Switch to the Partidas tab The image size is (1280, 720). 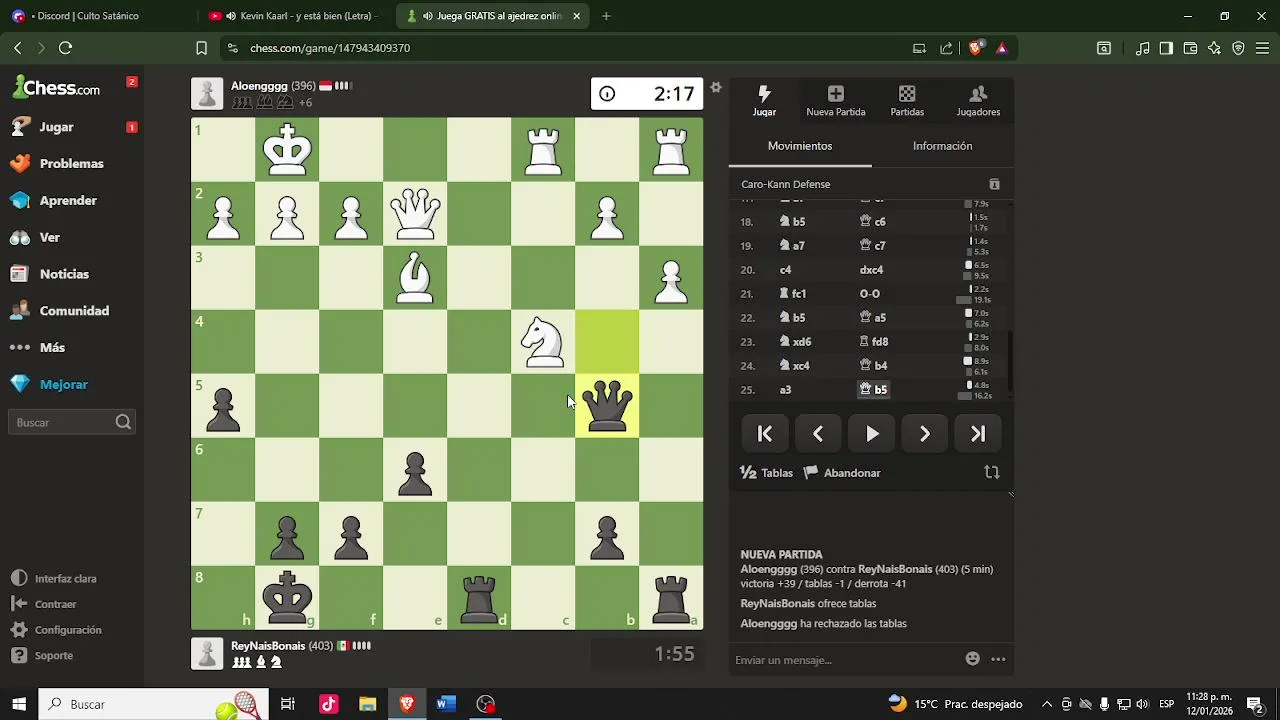[x=907, y=101]
